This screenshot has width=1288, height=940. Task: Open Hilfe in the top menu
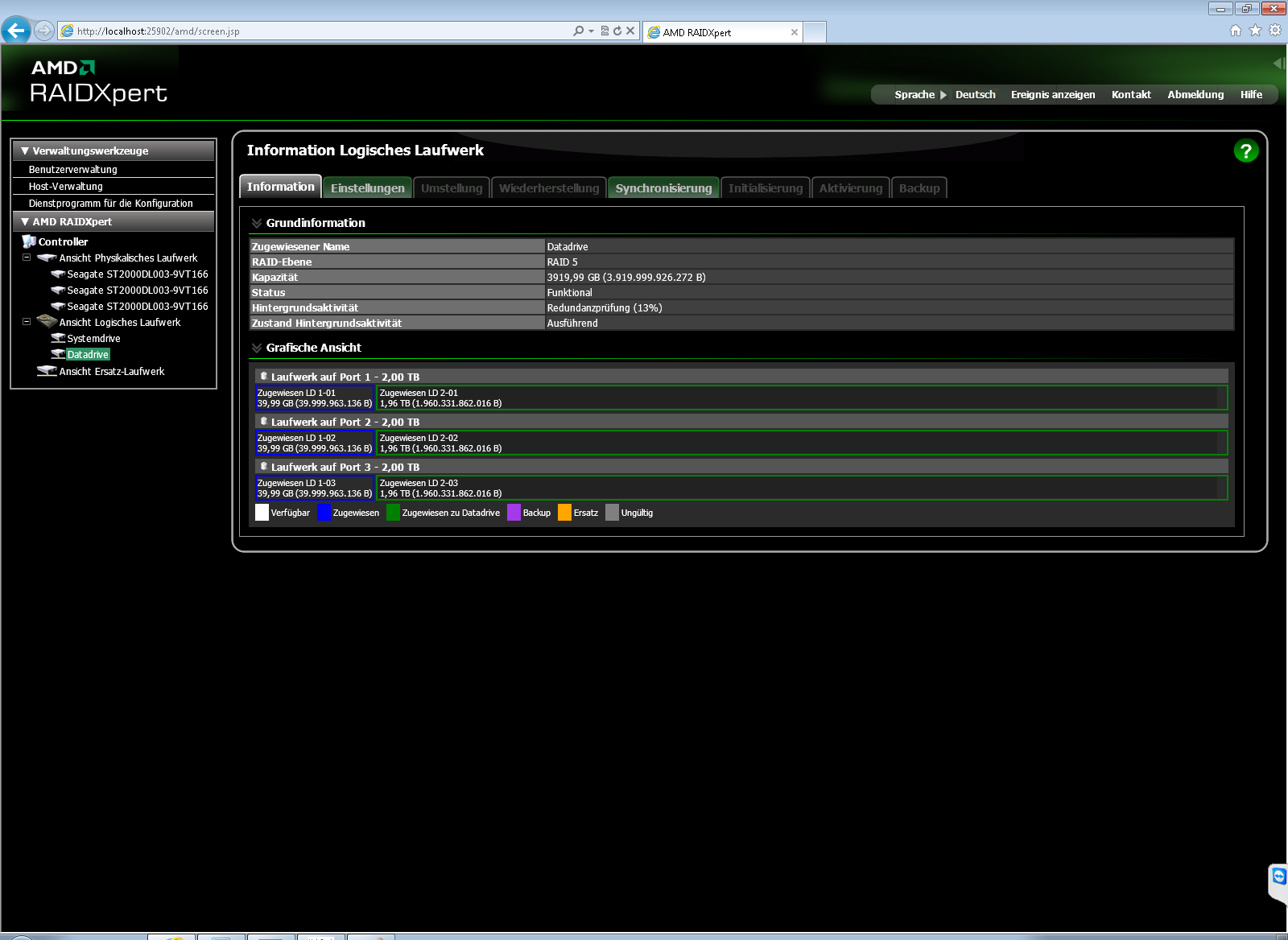tap(1251, 94)
